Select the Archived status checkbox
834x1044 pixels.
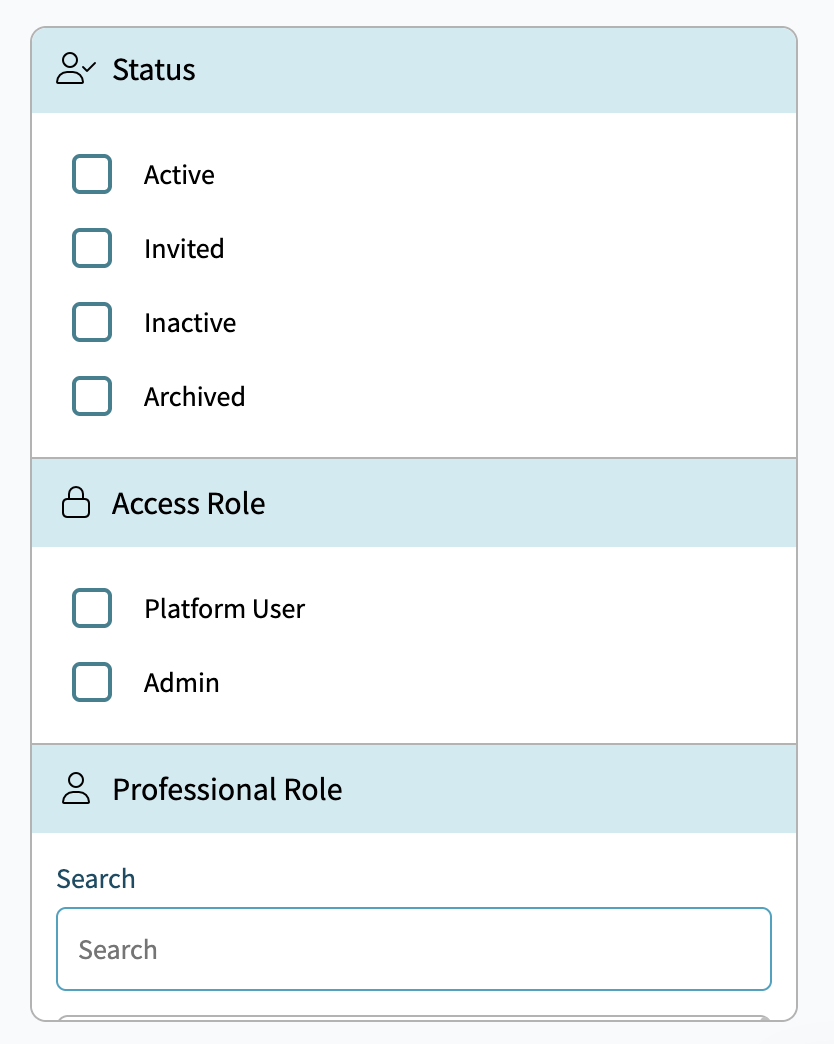(x=92, y=396)
